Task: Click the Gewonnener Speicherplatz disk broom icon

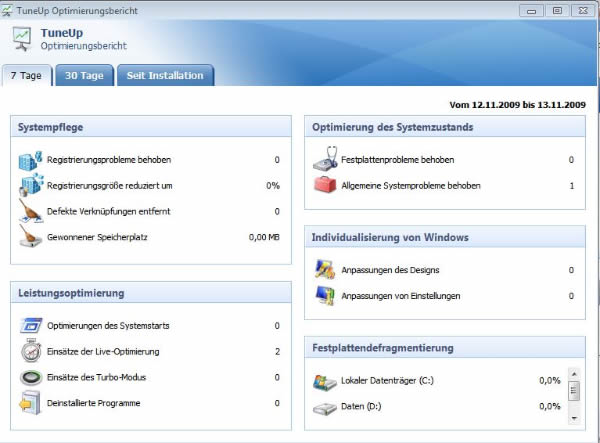Action: tap(30, 236)
